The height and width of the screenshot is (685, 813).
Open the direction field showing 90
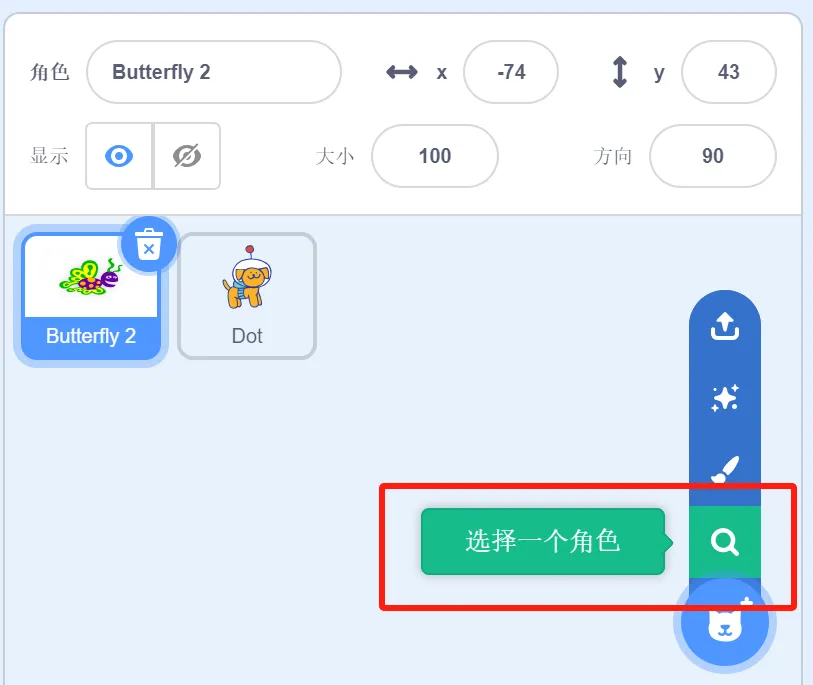(x=713, y=156)
